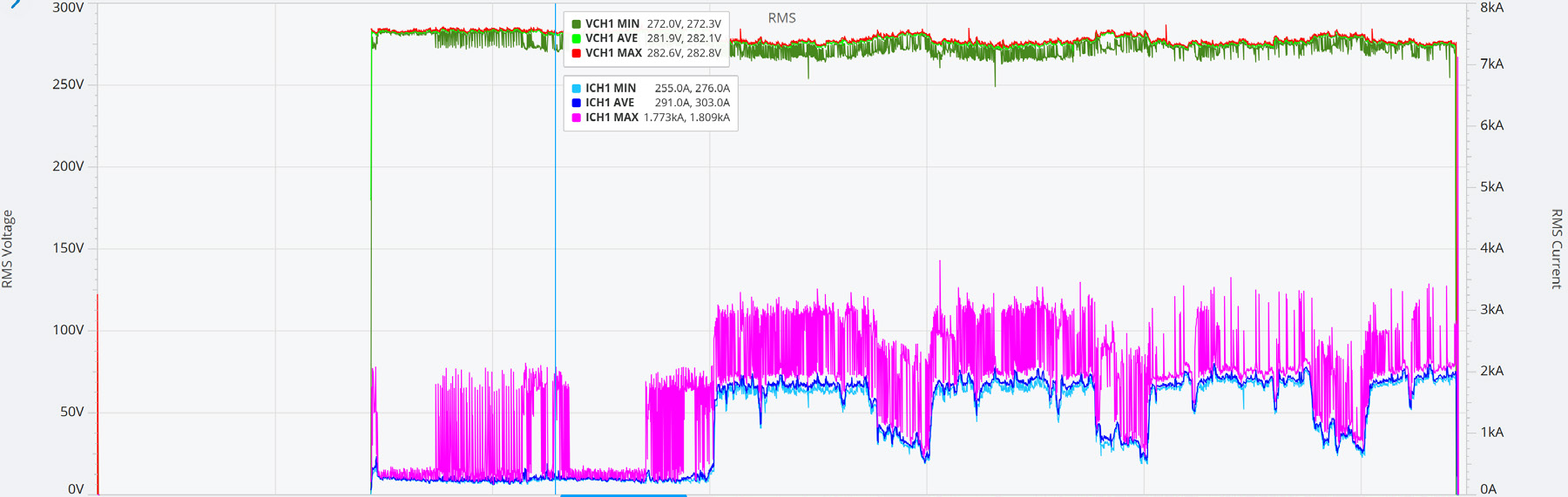Toggle the ICH1 AVE series label
This screenshot has width=1568, height=497.
(610, 103)
